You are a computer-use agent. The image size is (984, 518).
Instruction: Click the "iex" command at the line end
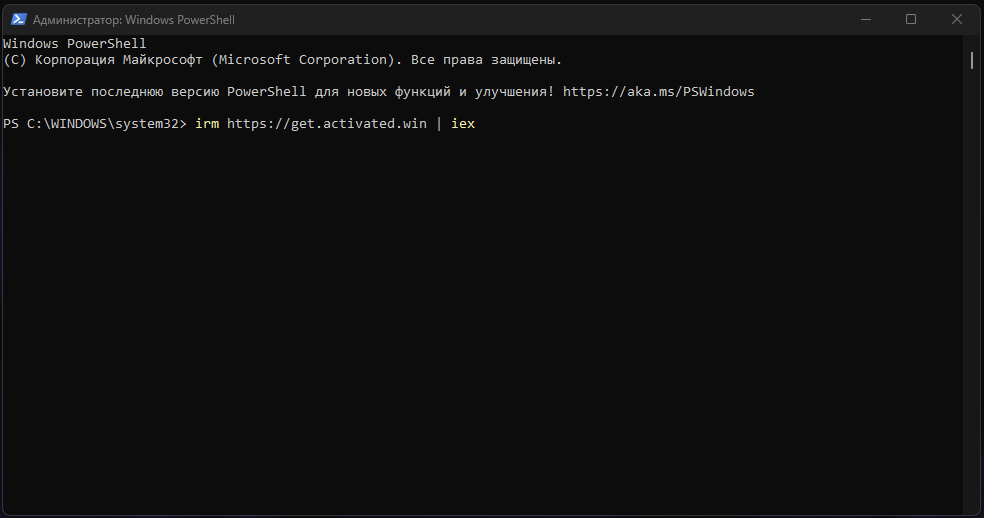point(462,124)
